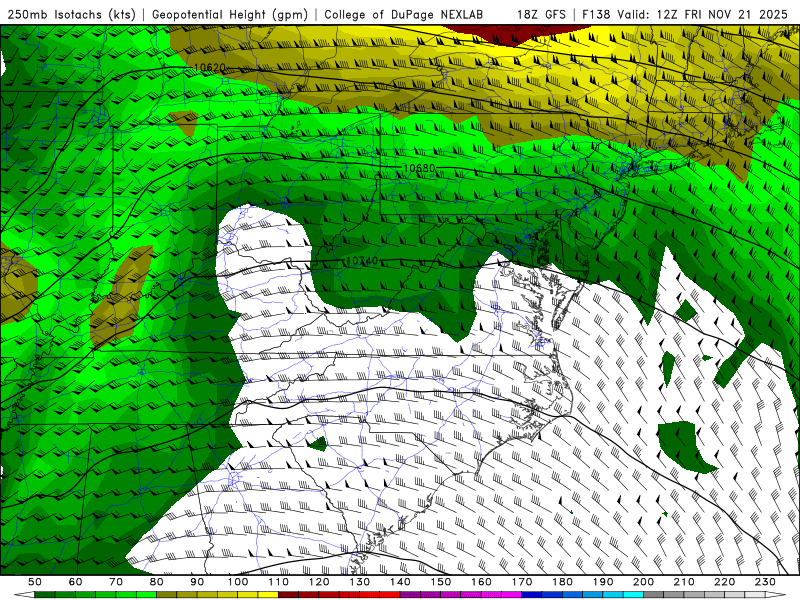Click the 90 value on the color scale
The width and height of the screenshot is (800, 600).
(x=197, y=582)
